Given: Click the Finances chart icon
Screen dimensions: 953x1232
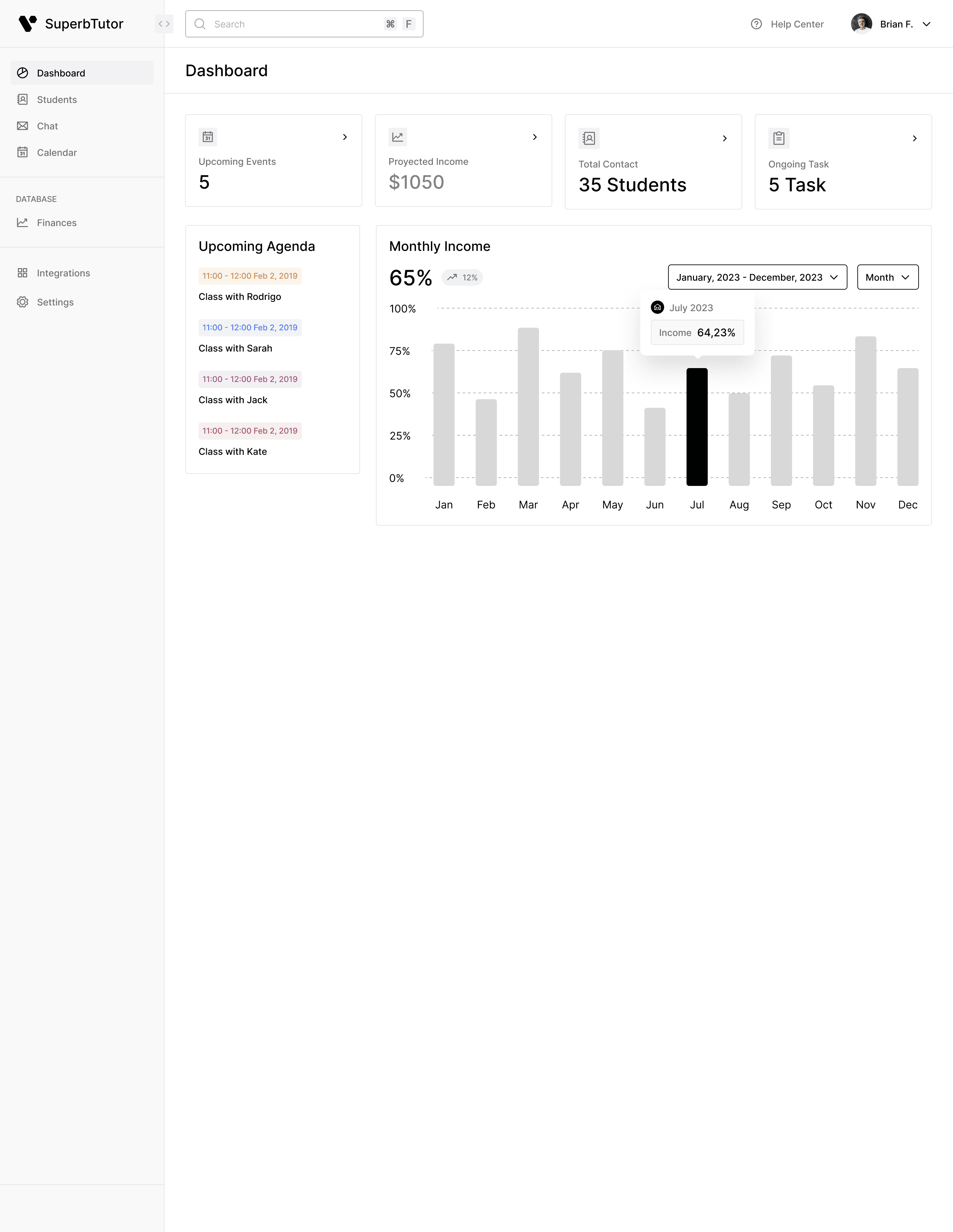Looking at the screenshot, I should [23, 222].
